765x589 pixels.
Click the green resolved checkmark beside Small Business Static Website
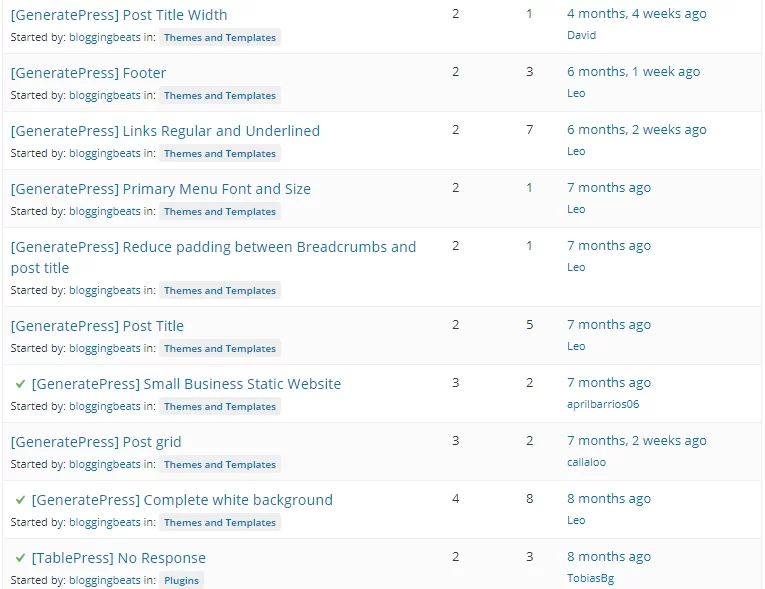pos(20,384)
